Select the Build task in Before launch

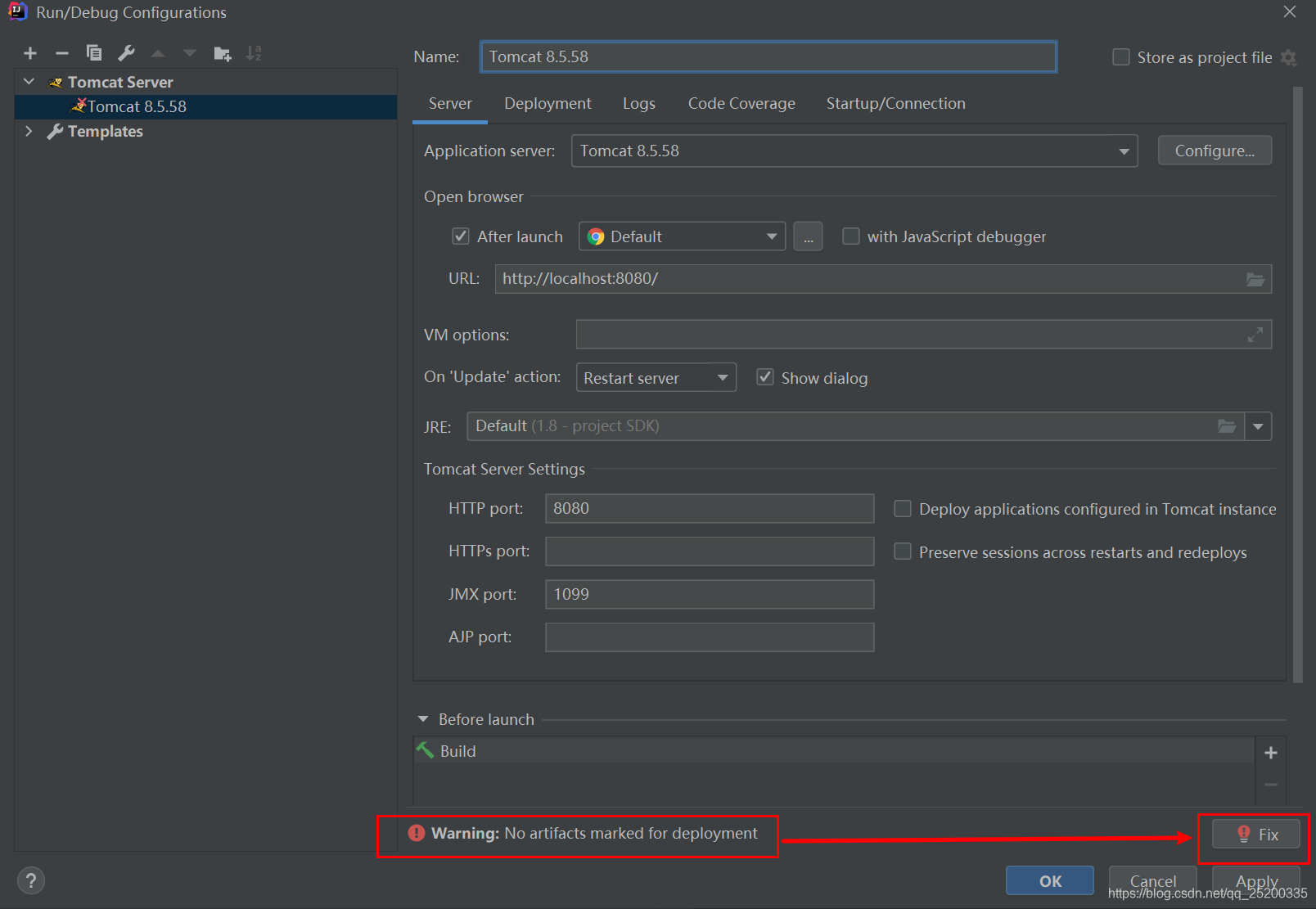(x=834, y=751)
